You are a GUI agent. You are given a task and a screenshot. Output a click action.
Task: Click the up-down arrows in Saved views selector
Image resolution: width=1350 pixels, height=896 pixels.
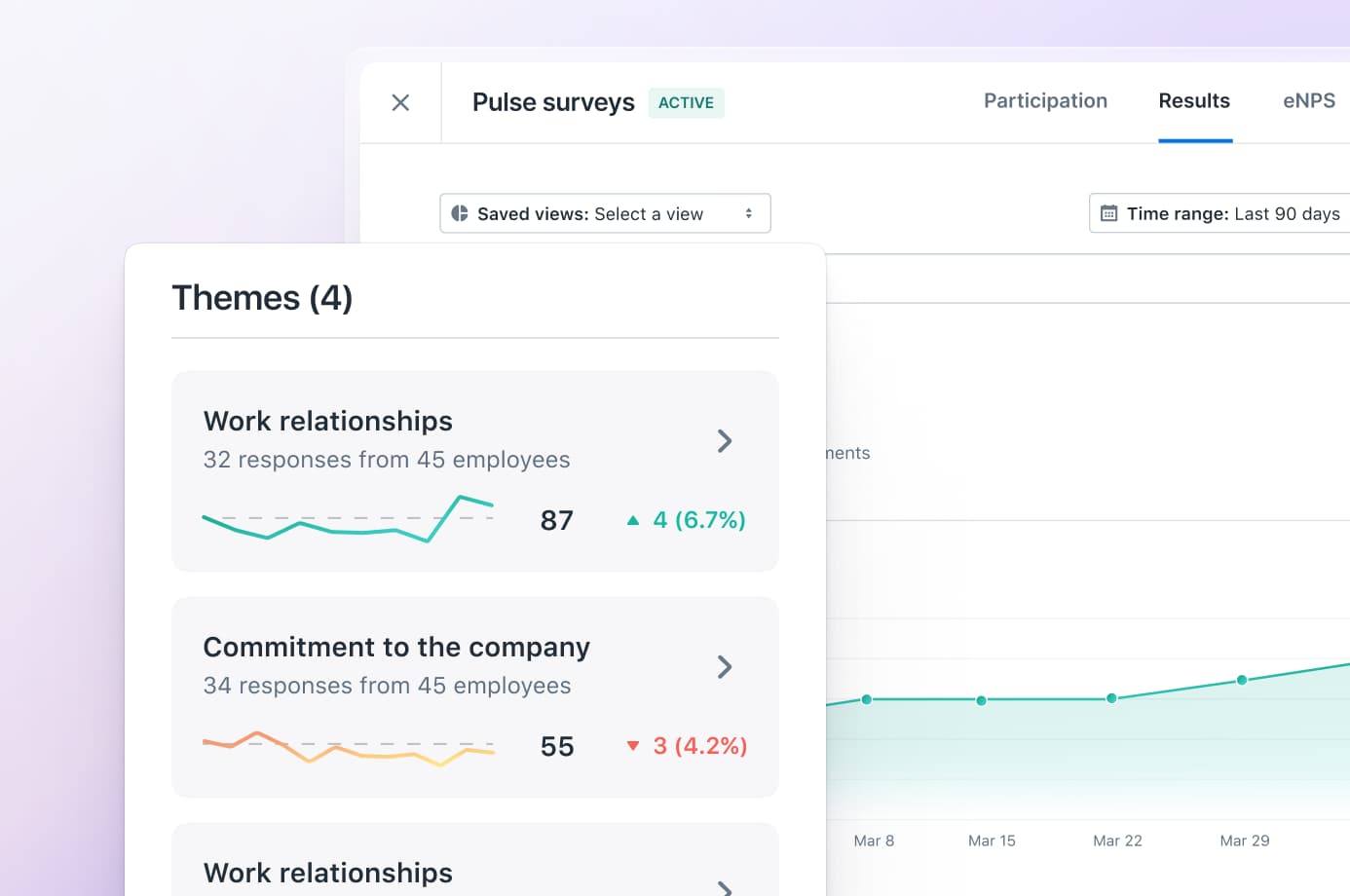pyautogui.click(x=748, y=213)
